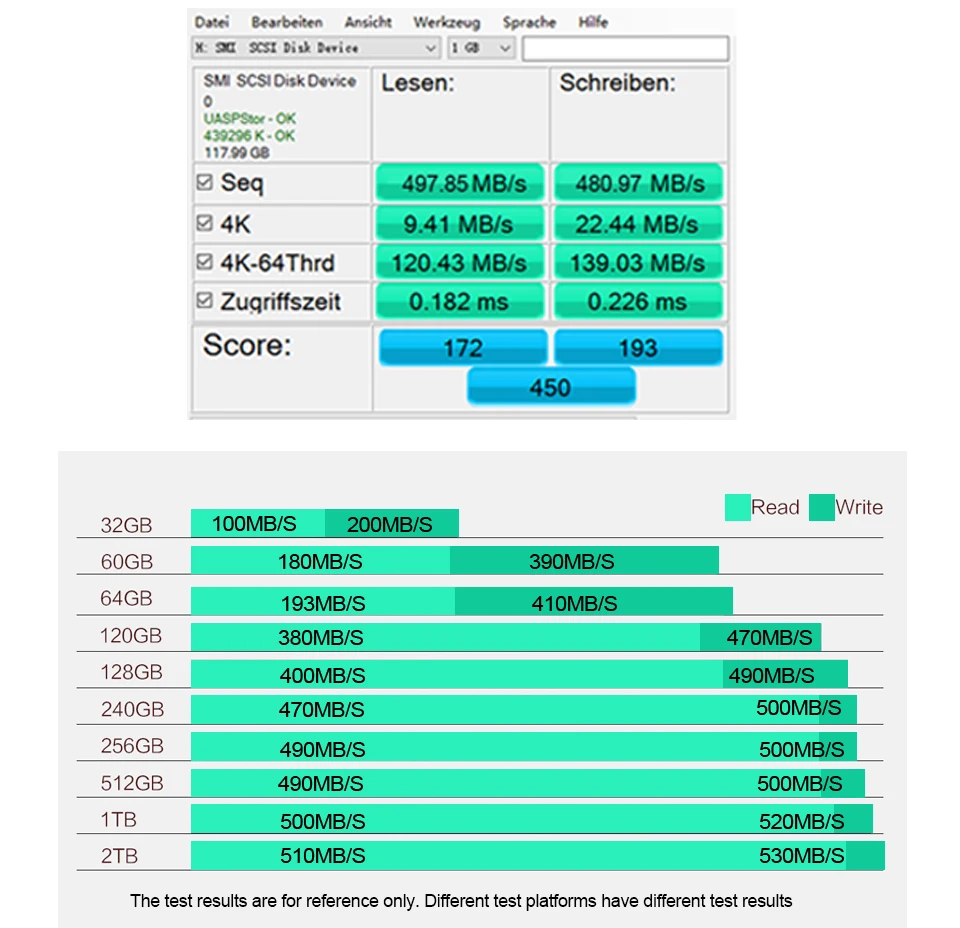Image resolution: width=960 pixels, height=928 pixels.
Task: Click the Ansicht menu item
Action: [x=368, y=22]
